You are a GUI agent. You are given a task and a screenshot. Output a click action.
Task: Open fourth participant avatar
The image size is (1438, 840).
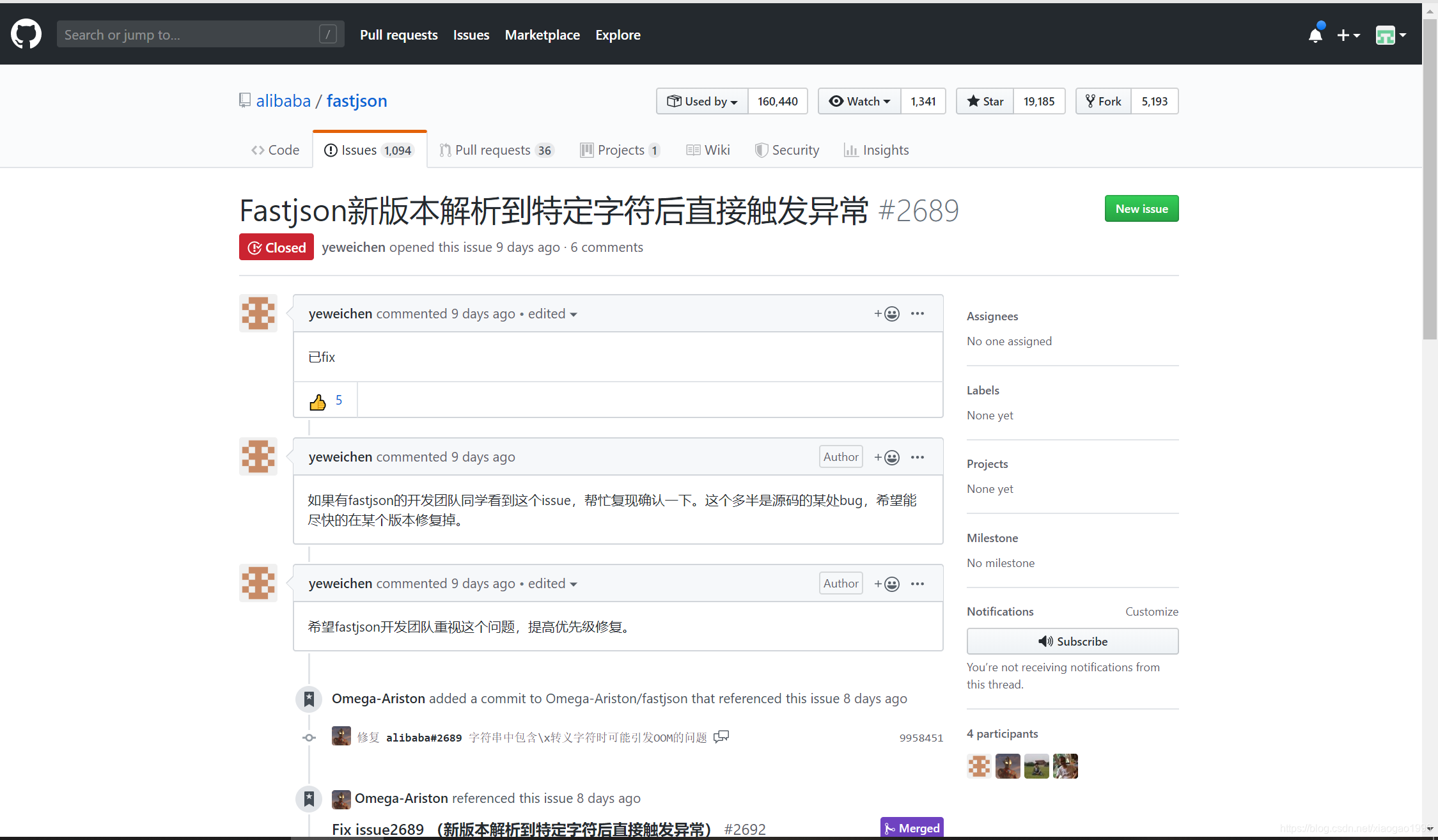point(1065,766)
